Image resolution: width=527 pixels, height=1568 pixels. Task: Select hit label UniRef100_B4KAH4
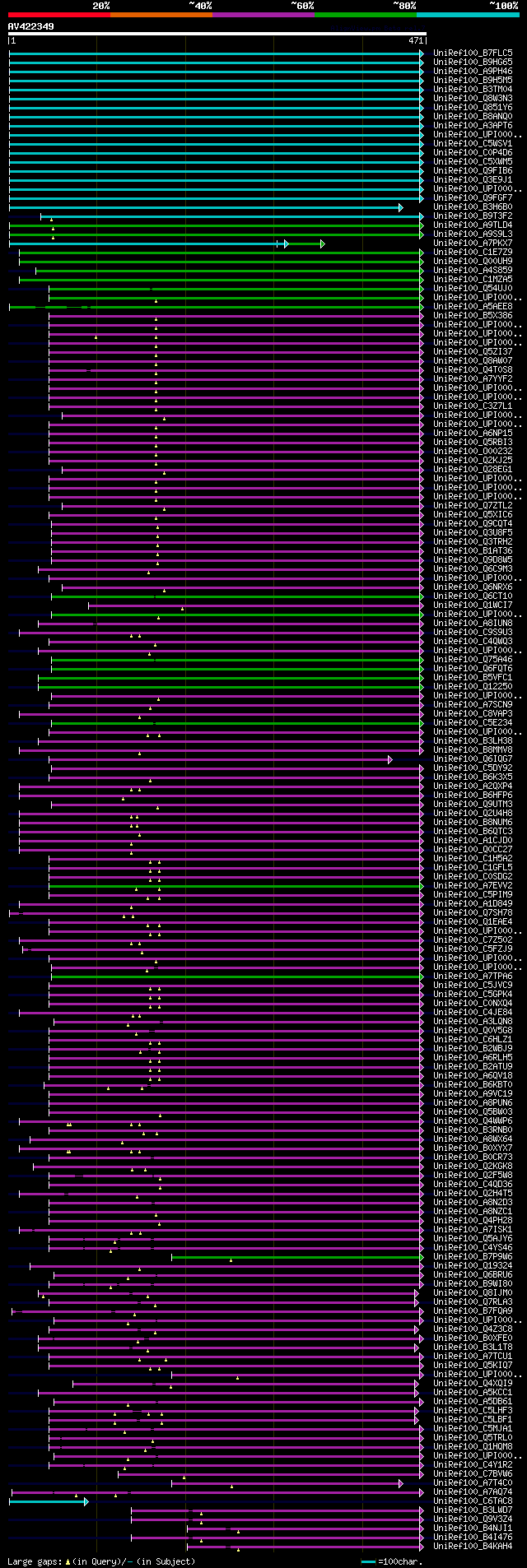(473, 1547)
